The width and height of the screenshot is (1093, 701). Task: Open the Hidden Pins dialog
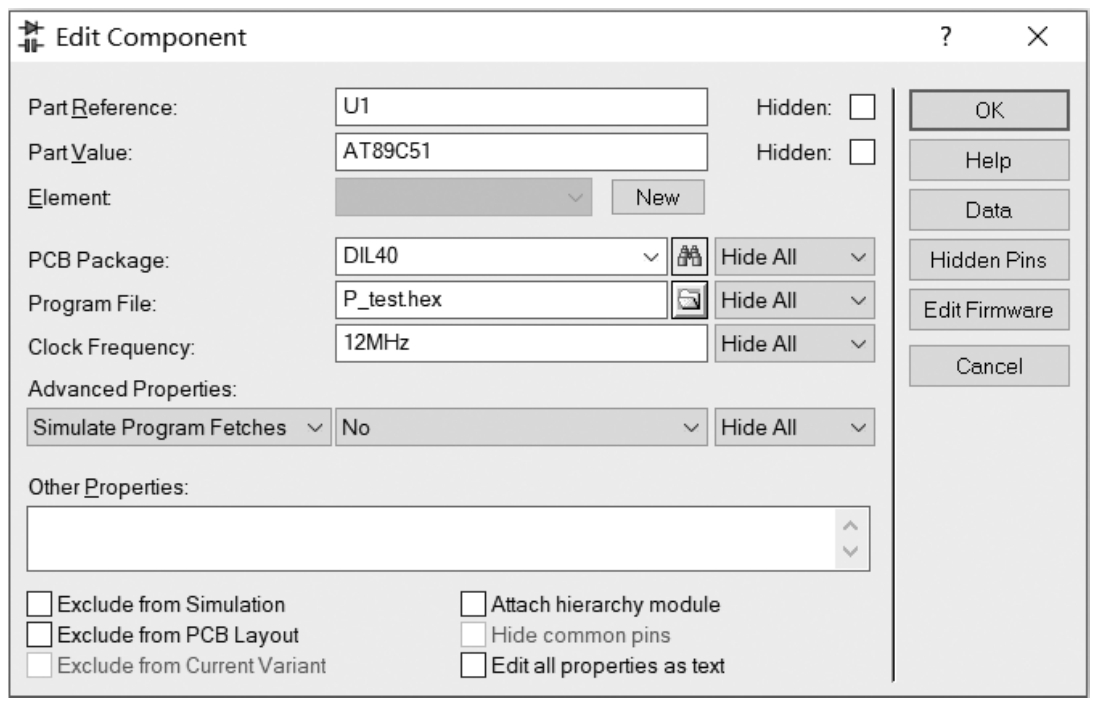coord(988,260)
